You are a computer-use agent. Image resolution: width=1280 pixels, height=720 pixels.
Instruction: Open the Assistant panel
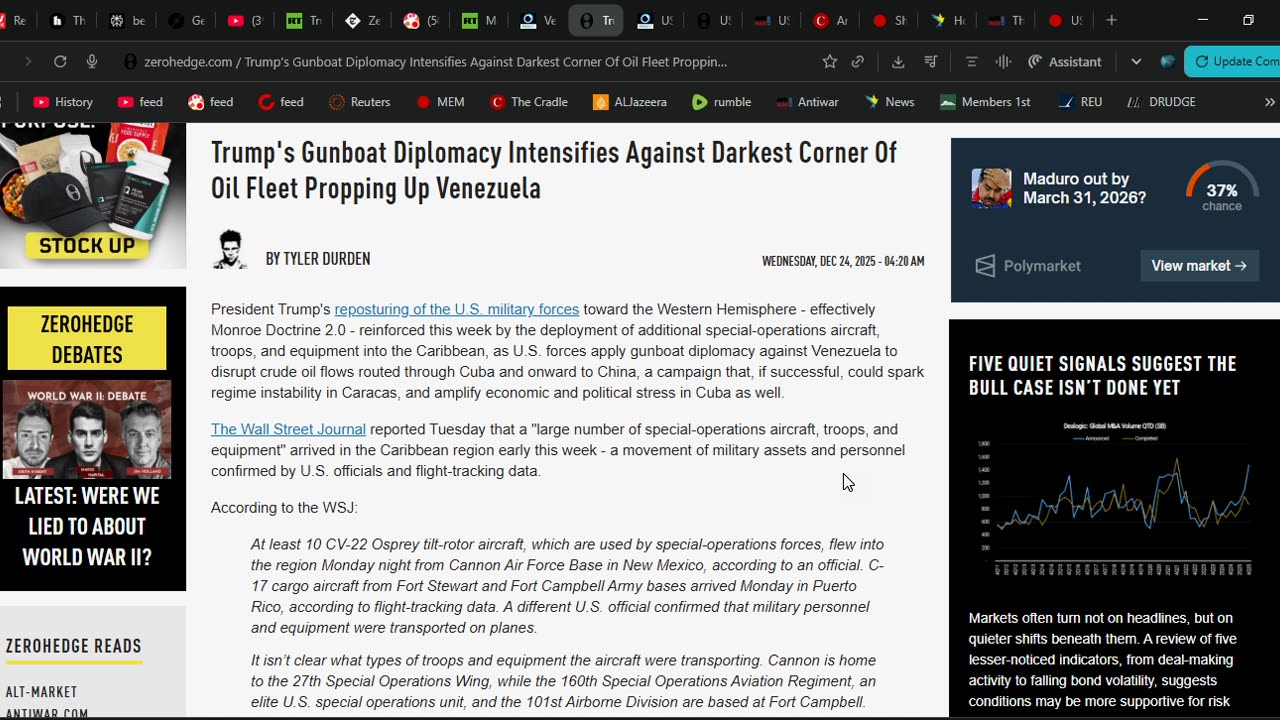click(1064, 62)
